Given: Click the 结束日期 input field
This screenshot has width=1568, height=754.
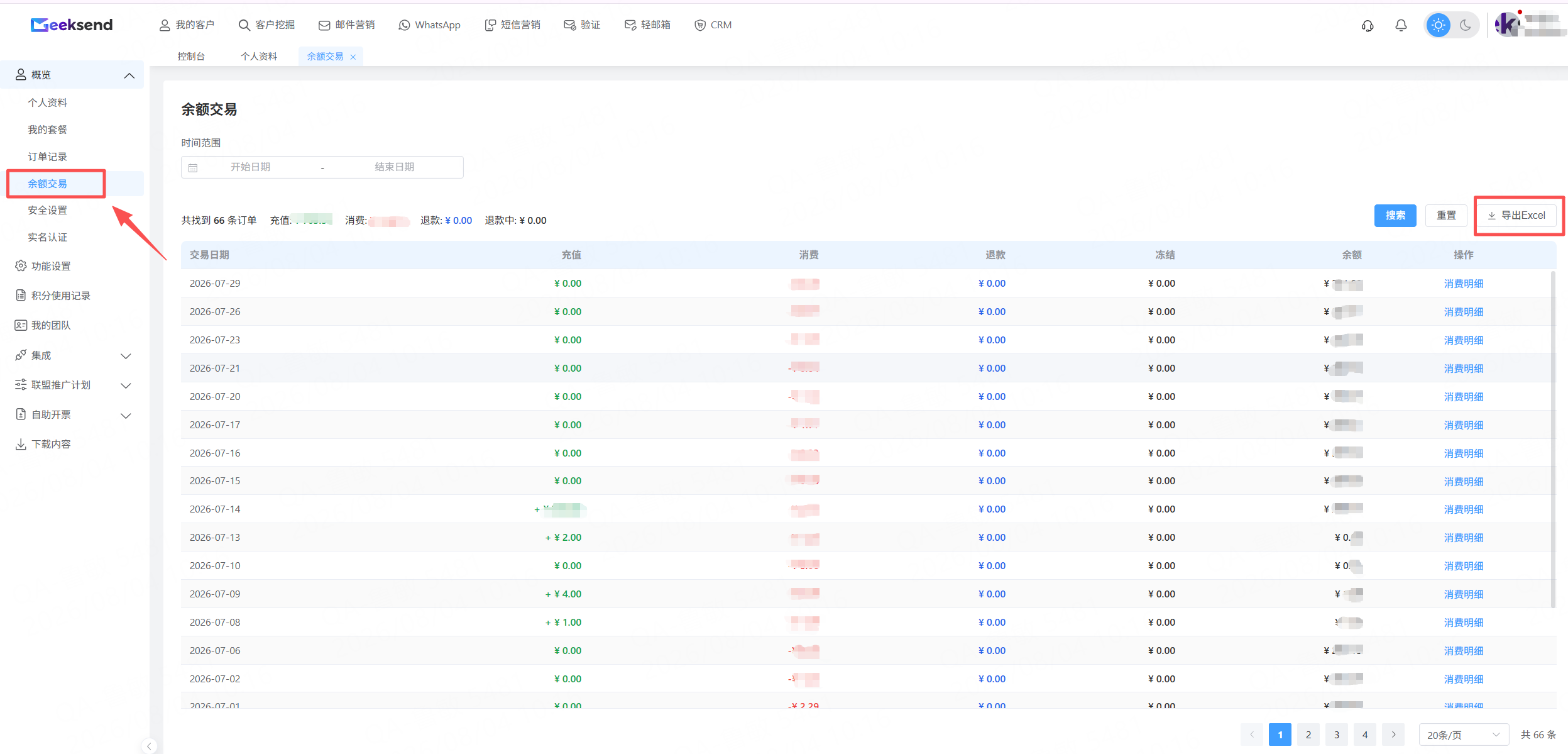Looking at the screenshot, I should pos(394,167).
